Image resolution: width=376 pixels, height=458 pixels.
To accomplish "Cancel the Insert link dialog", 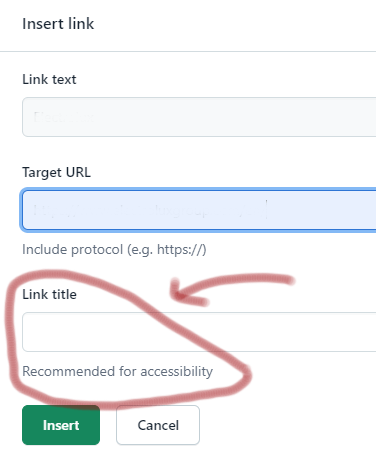I will (158, 425).
